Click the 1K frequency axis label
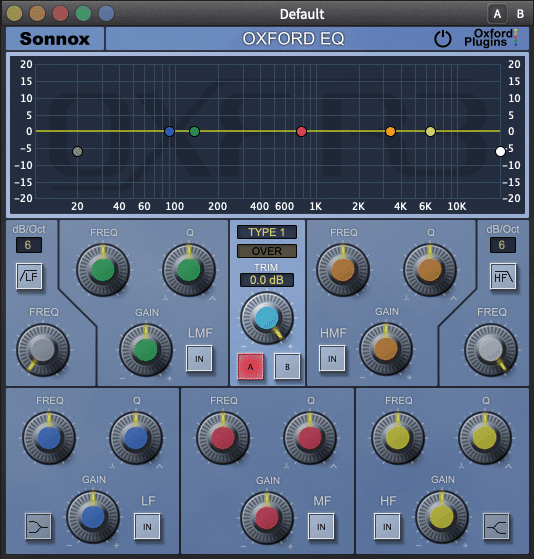Image resolution: width=534 pixels, height=559 pixels. 315,206
